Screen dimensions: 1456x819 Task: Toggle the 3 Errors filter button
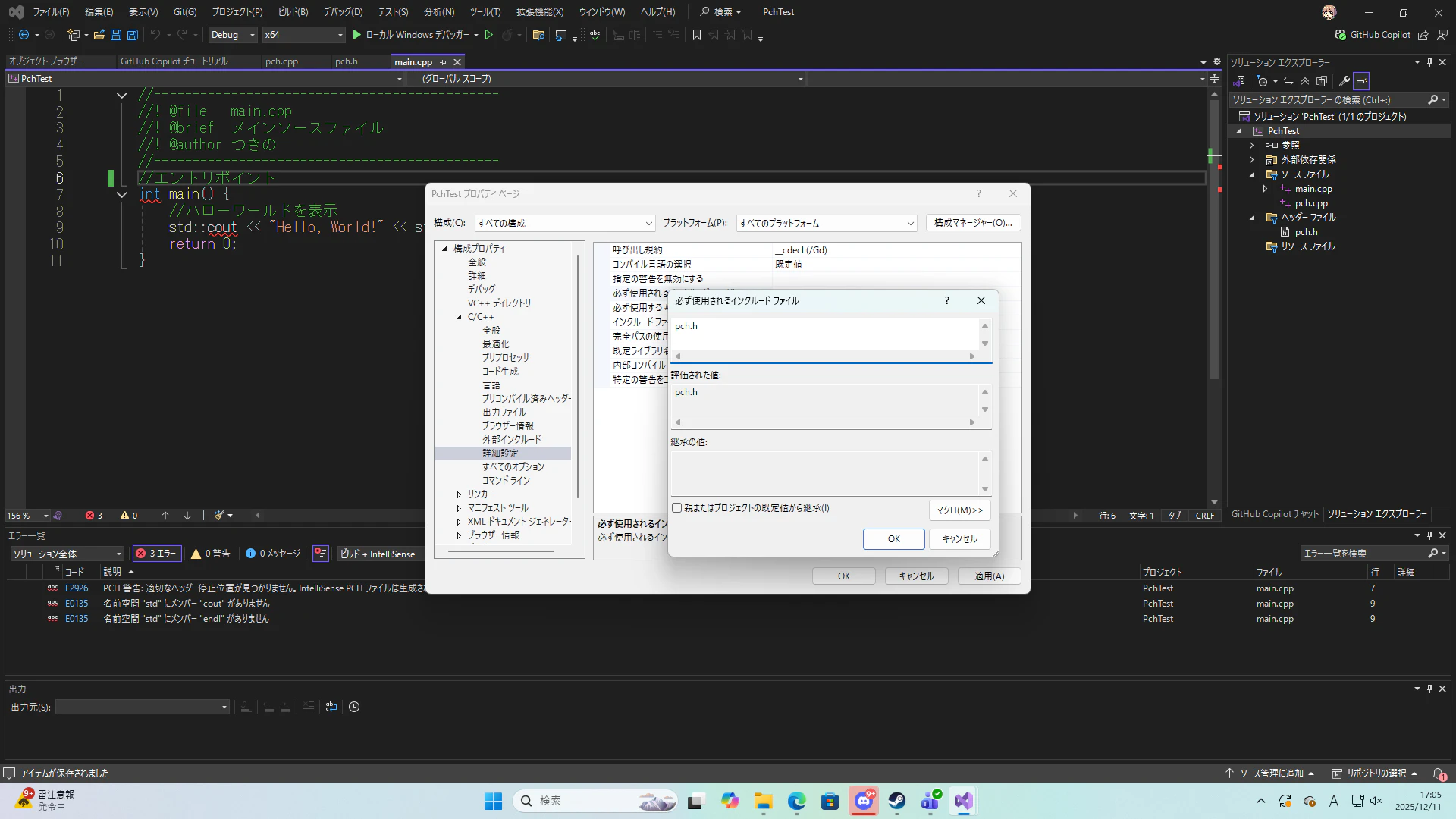coord(156,554)
